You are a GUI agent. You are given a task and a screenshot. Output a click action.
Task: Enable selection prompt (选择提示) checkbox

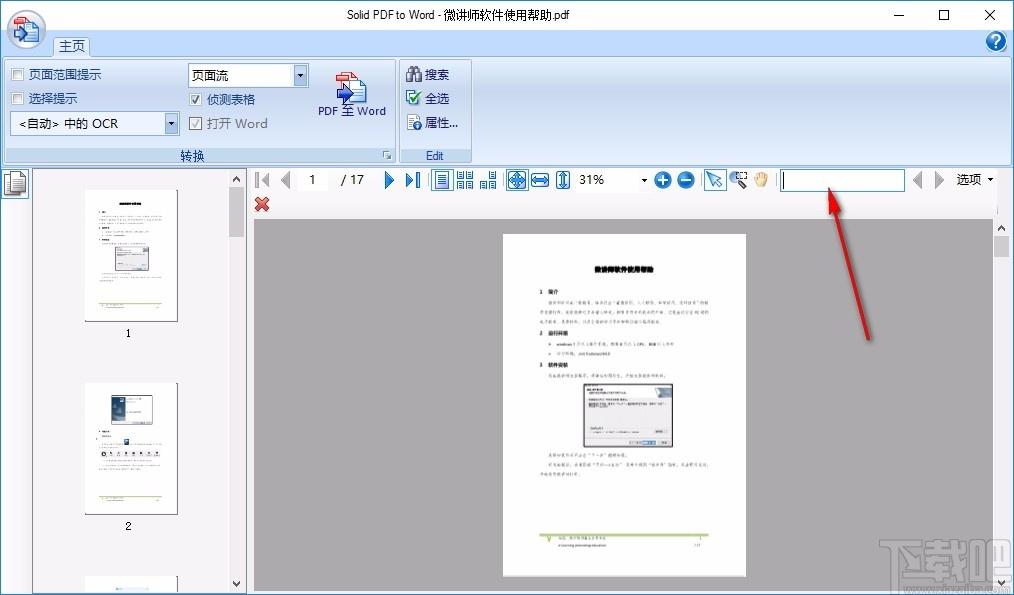[18, 99]
